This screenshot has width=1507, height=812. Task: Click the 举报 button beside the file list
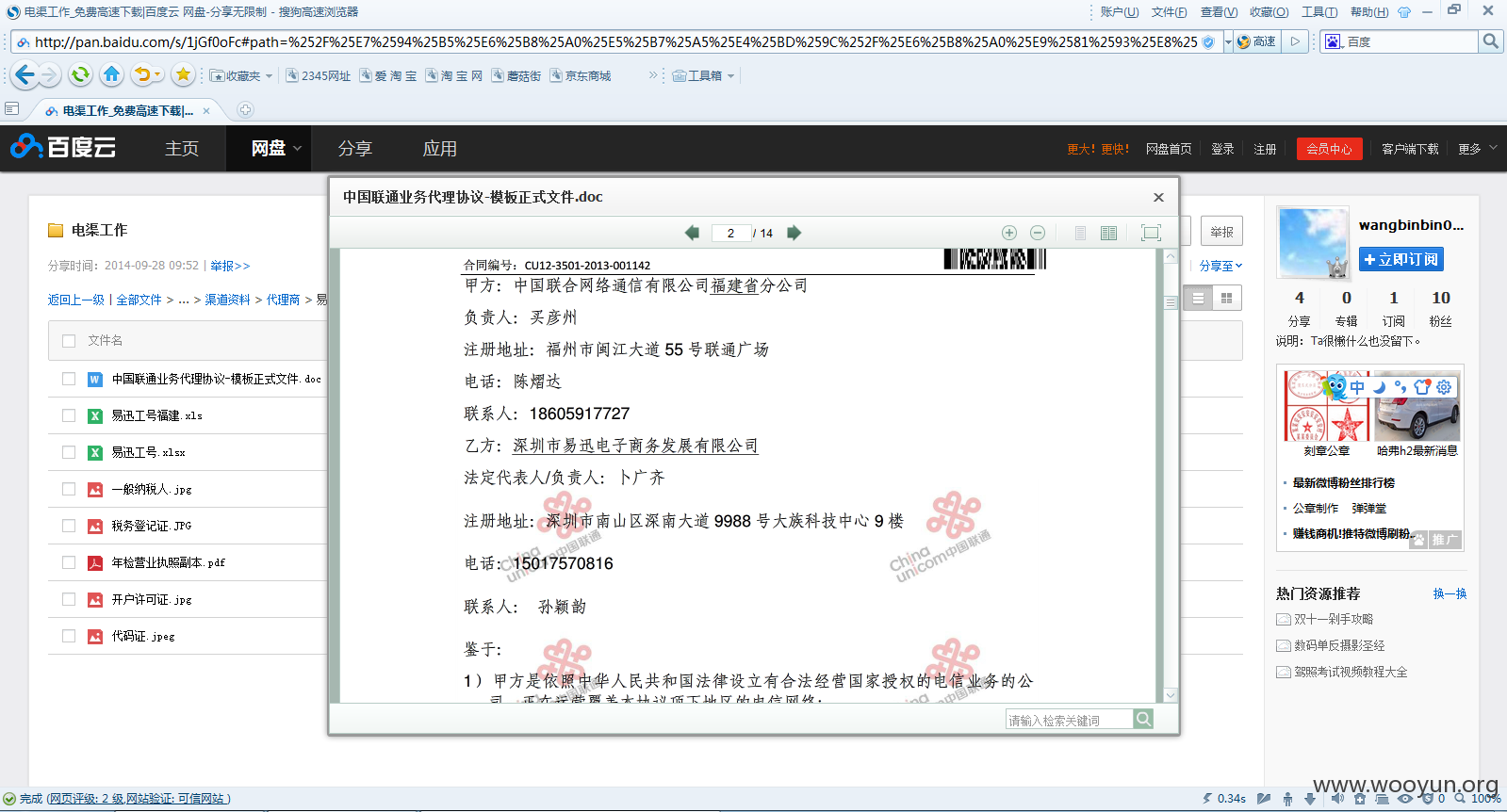click(1221, 232)
